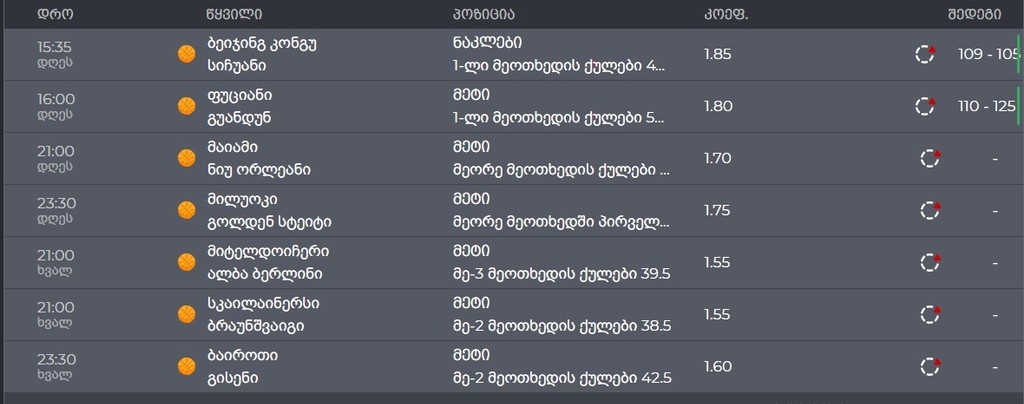This screenshot has width=1024, height=404.
Task: Click status circle in მილუოკი row
Action: point(930,210)
